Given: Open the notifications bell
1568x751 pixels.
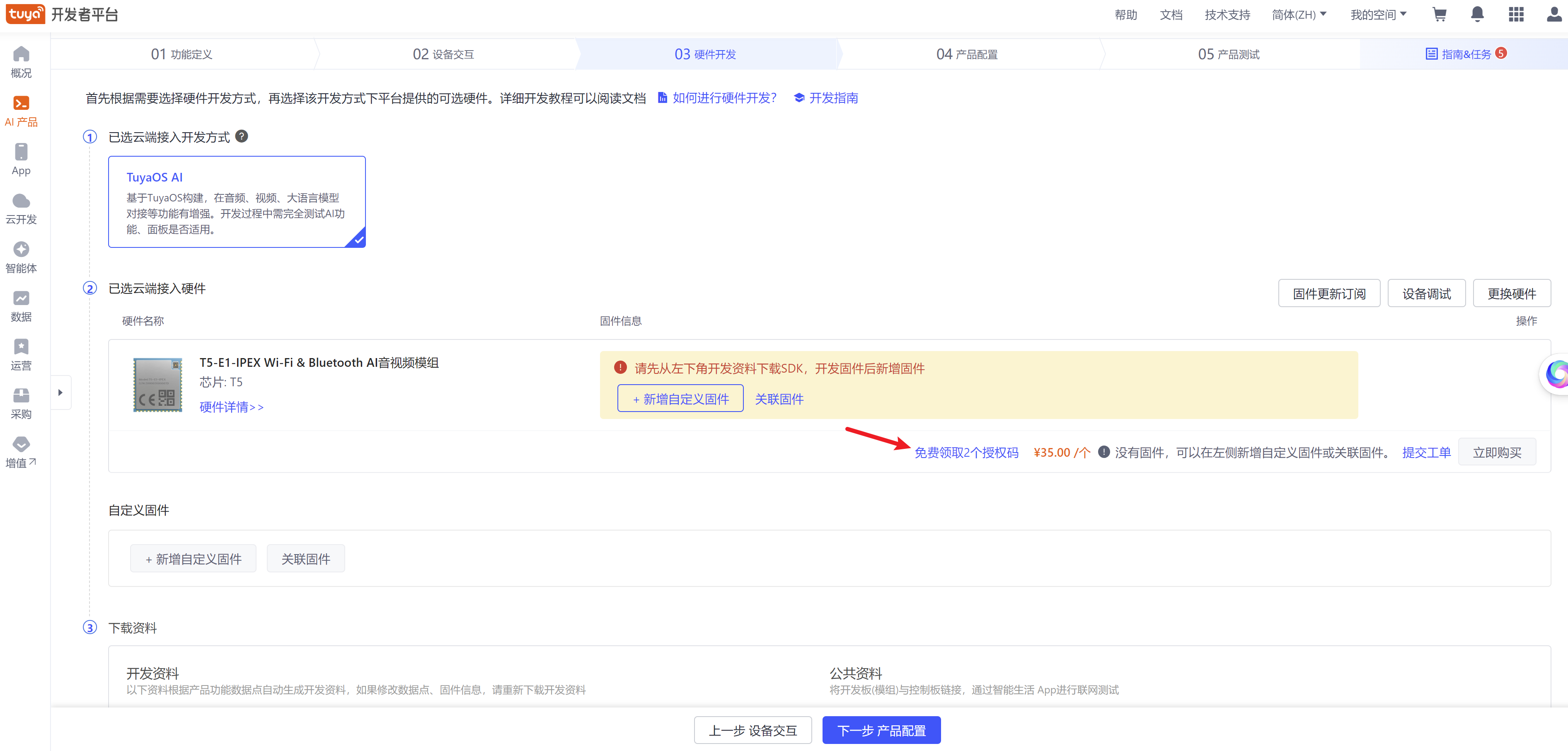Looking at the screenshot, I should click(x=1477, y=15).
